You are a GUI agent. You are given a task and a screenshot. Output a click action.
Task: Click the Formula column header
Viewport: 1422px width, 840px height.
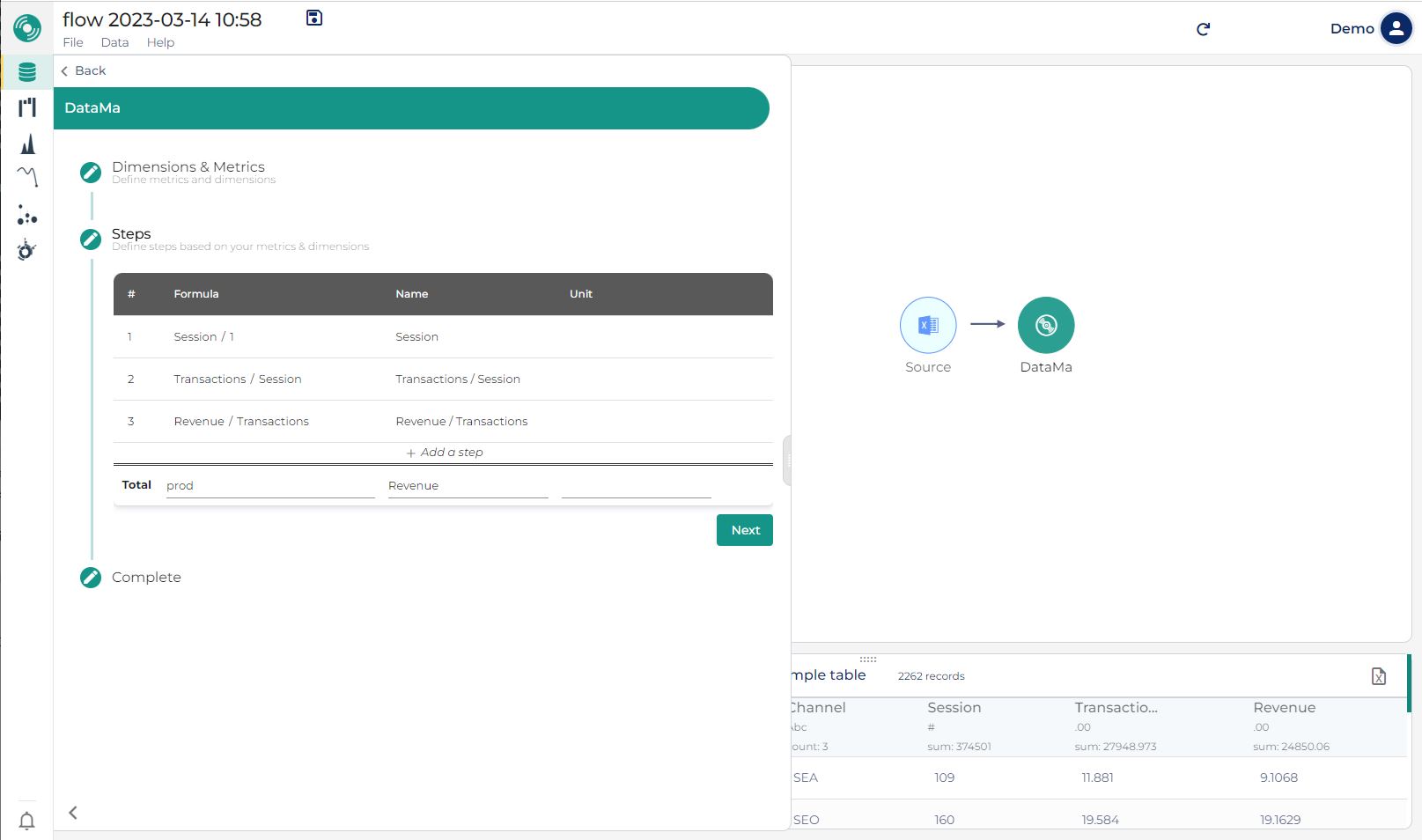coord(196,294)
